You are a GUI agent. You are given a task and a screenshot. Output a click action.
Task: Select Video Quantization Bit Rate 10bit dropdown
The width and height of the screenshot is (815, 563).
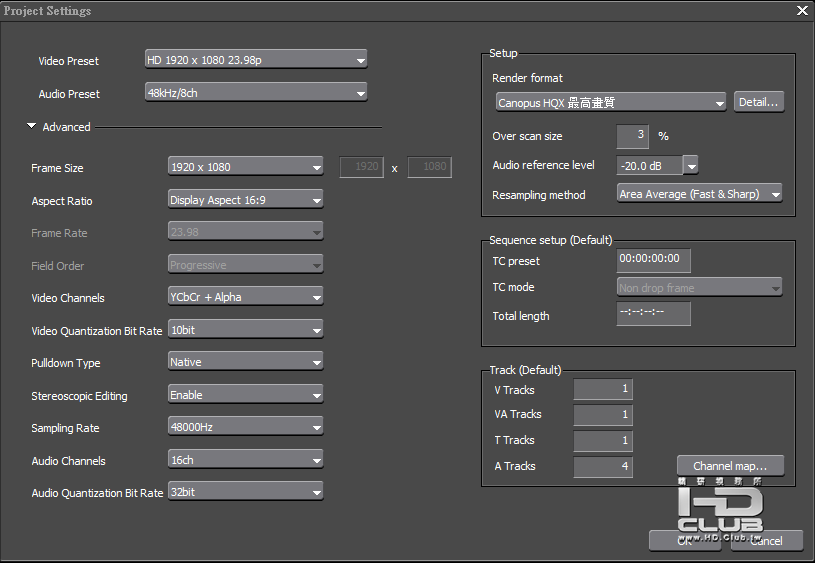(x=245, y=330)
